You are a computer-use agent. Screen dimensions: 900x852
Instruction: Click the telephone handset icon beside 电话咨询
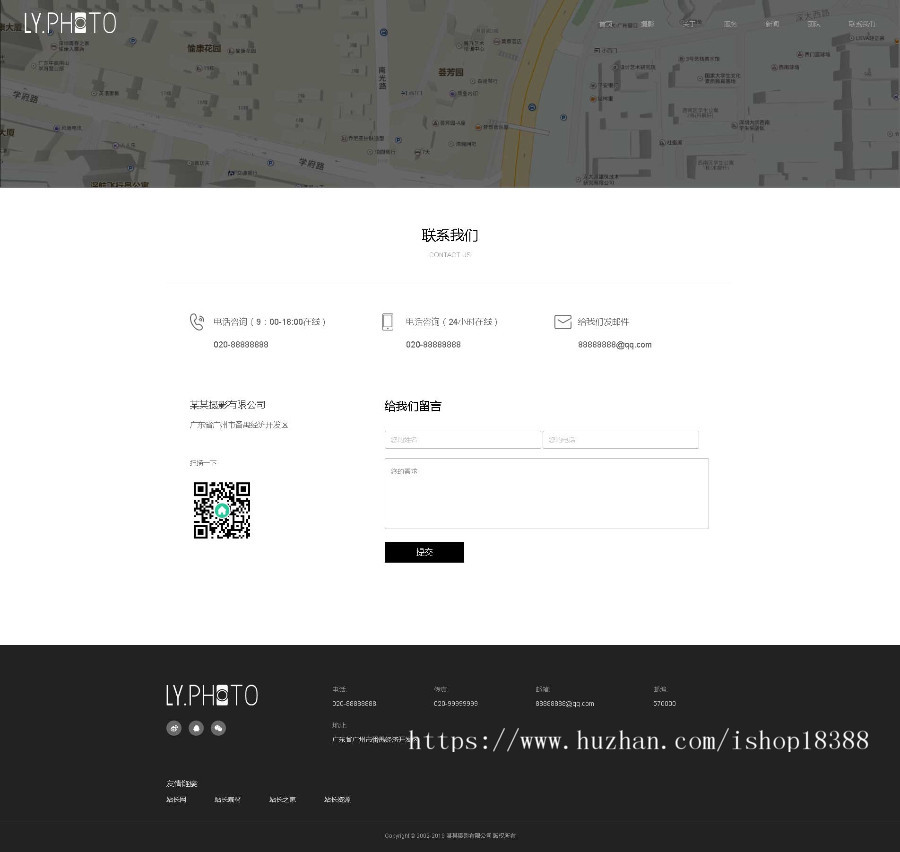pos(197,321)
